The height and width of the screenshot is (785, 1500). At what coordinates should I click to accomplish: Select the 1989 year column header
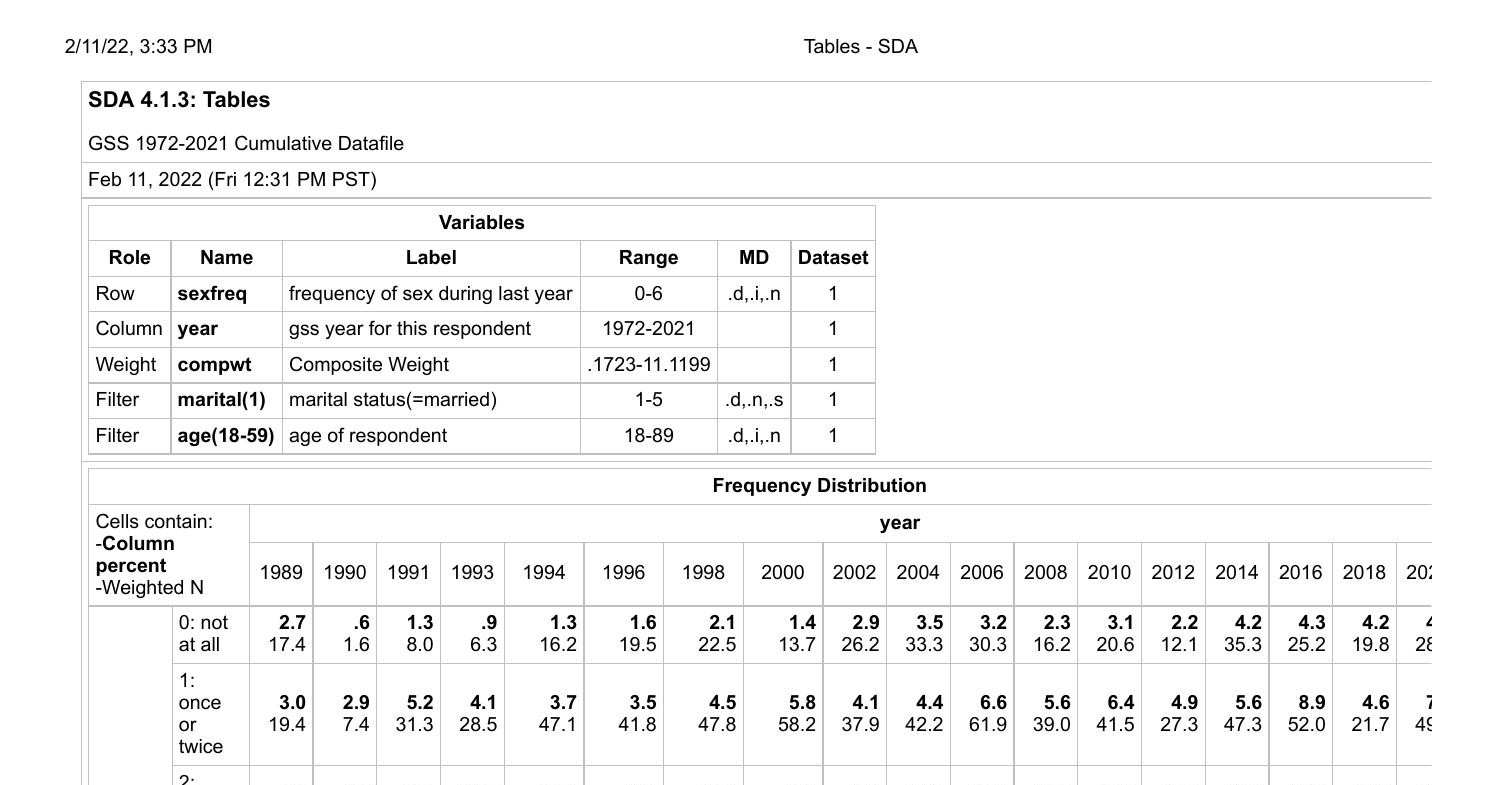click(x=281, y=572)
